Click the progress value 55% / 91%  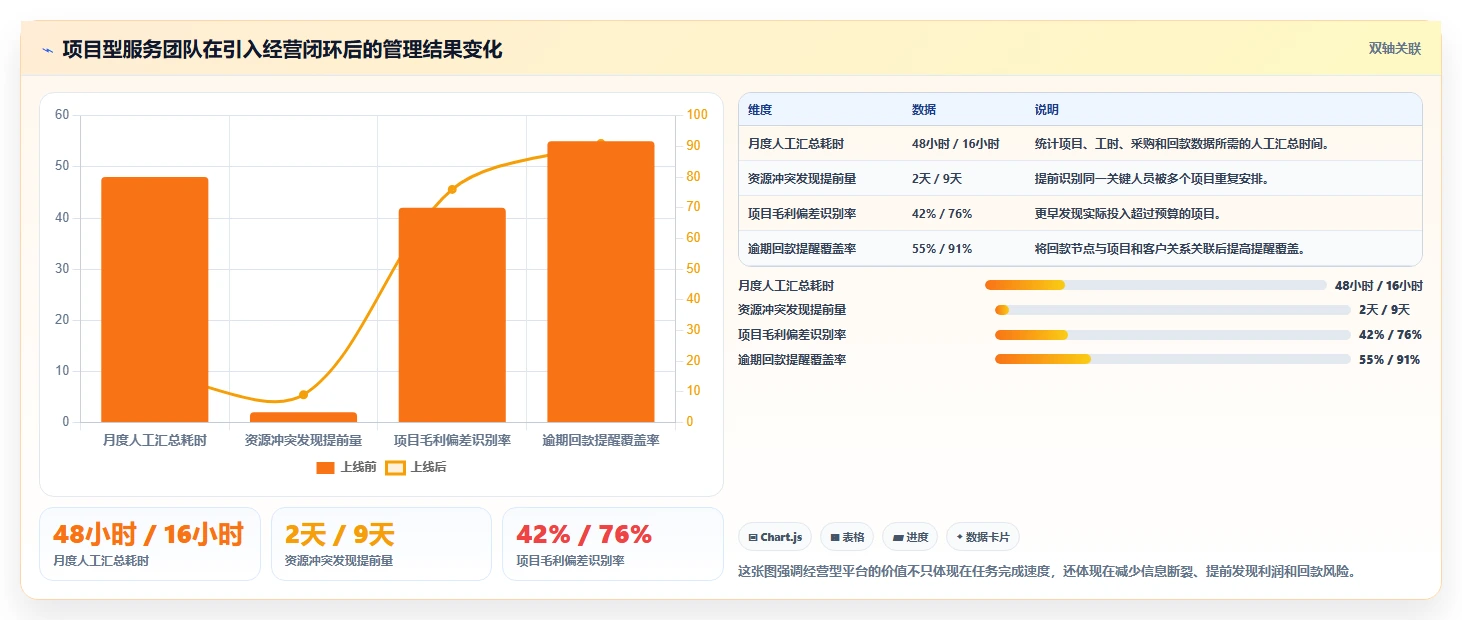pyautogui.click(x=1389, y=359)
